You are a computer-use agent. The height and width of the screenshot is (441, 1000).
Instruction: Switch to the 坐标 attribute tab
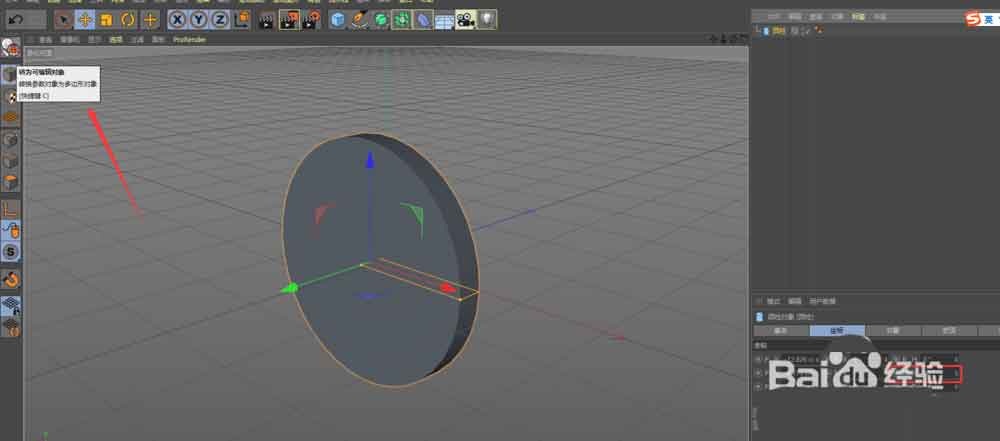837,331
